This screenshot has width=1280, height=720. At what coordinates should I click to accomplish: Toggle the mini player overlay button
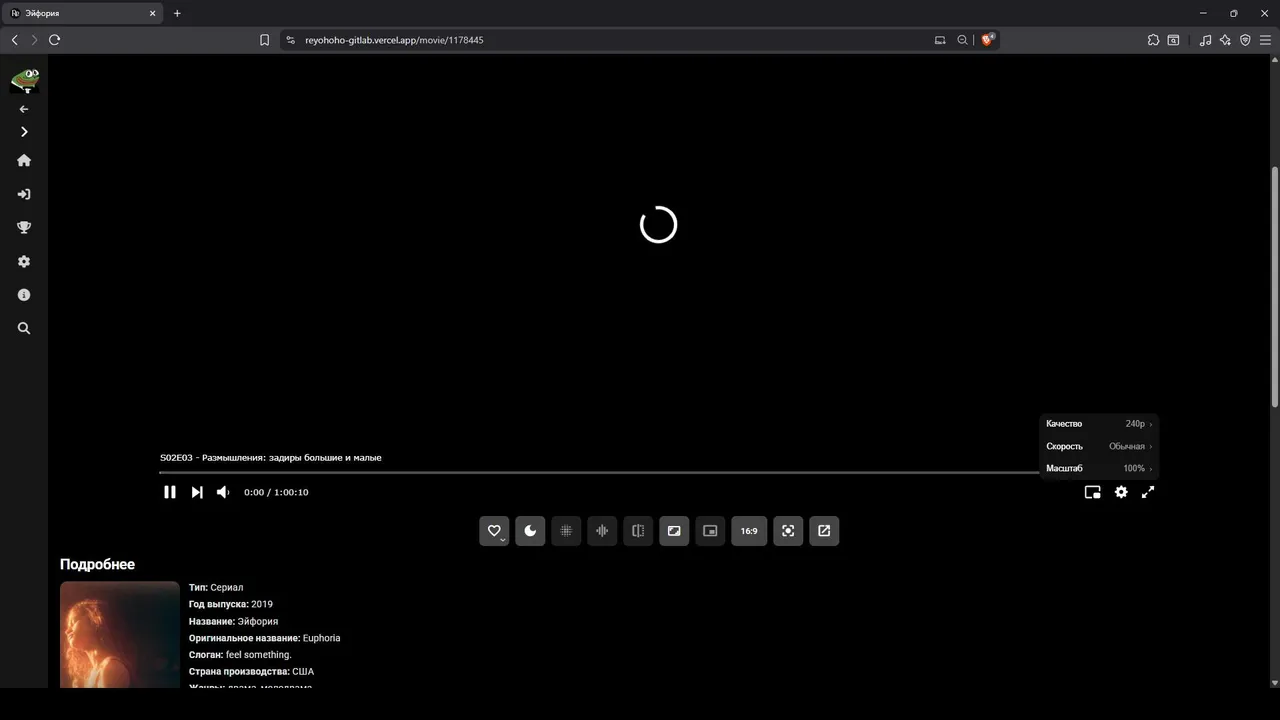tap(710, 531)
